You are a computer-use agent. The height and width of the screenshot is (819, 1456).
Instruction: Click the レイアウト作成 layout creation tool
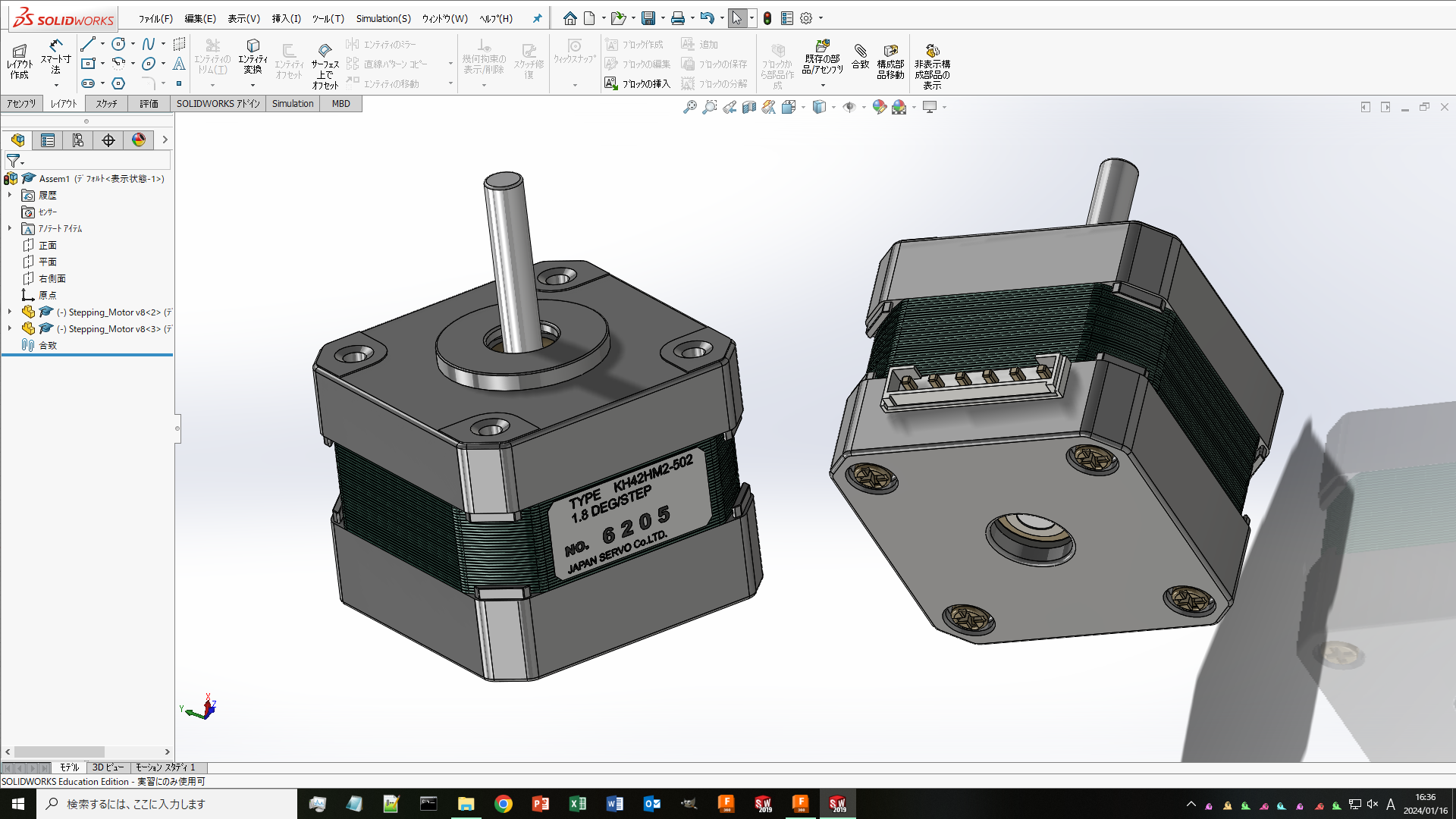[20, 61]
